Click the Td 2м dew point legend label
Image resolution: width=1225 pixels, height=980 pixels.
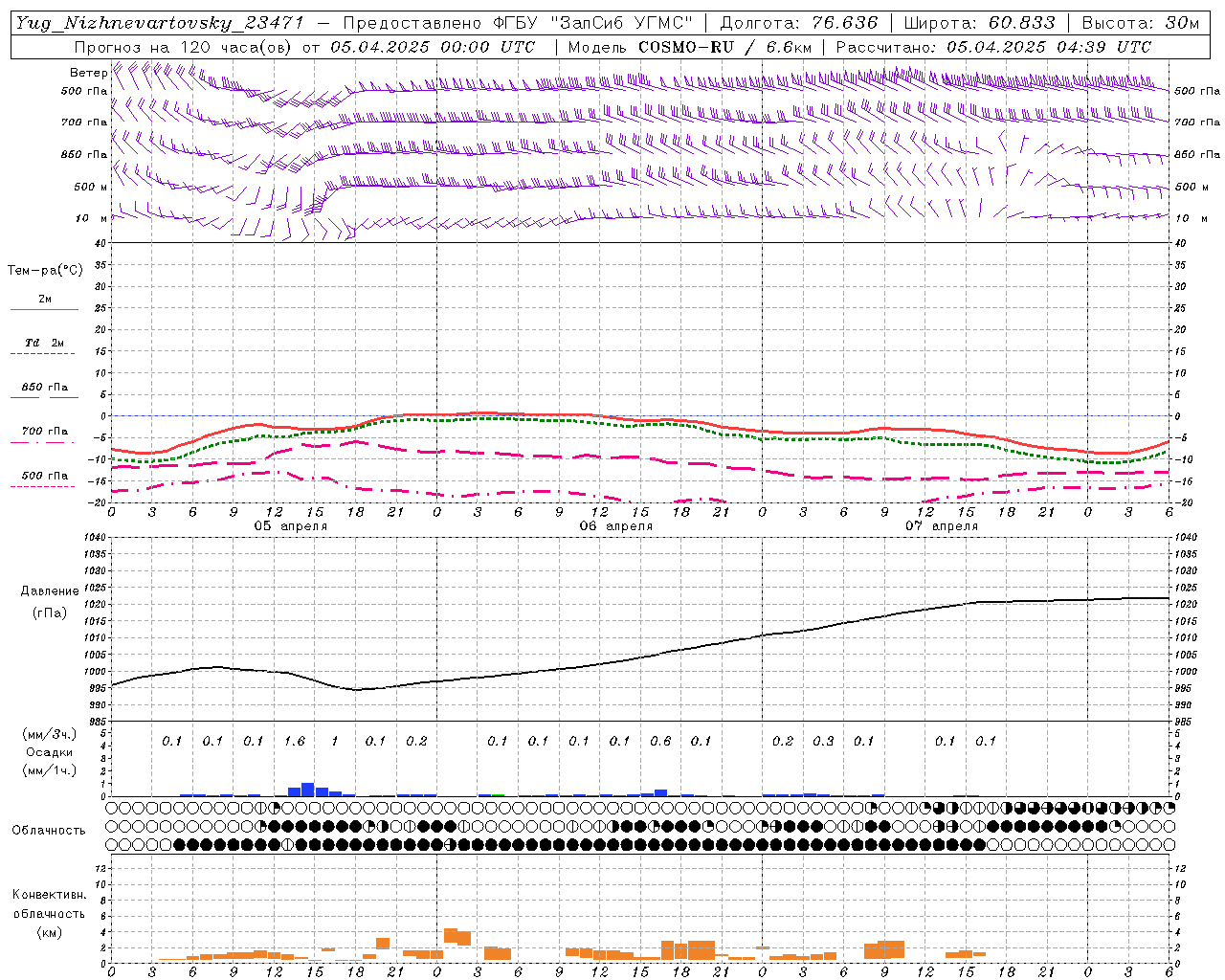(44, 343)
